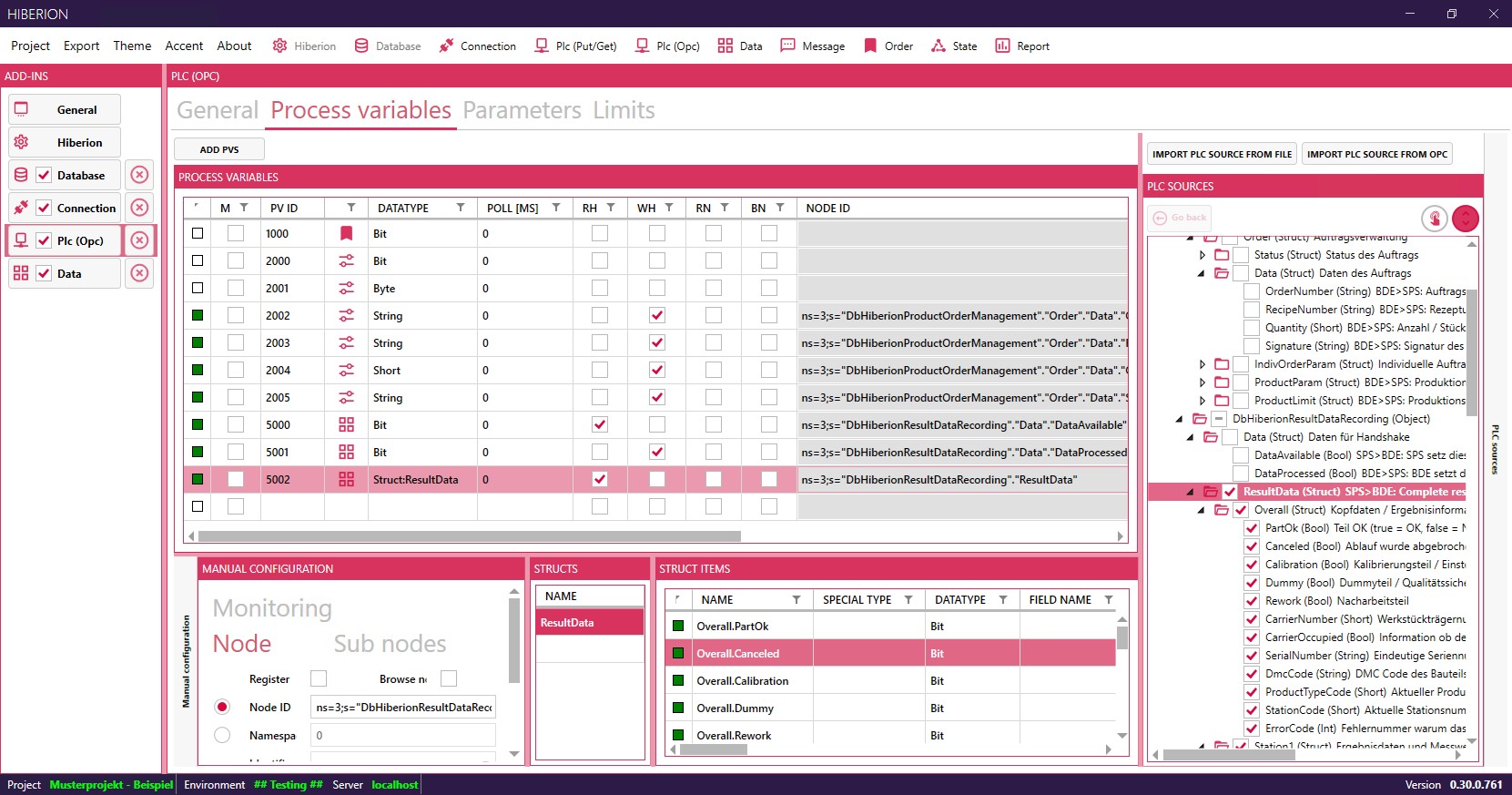Click the Go back button in PLC Sources

click(x=1180, y=218)
